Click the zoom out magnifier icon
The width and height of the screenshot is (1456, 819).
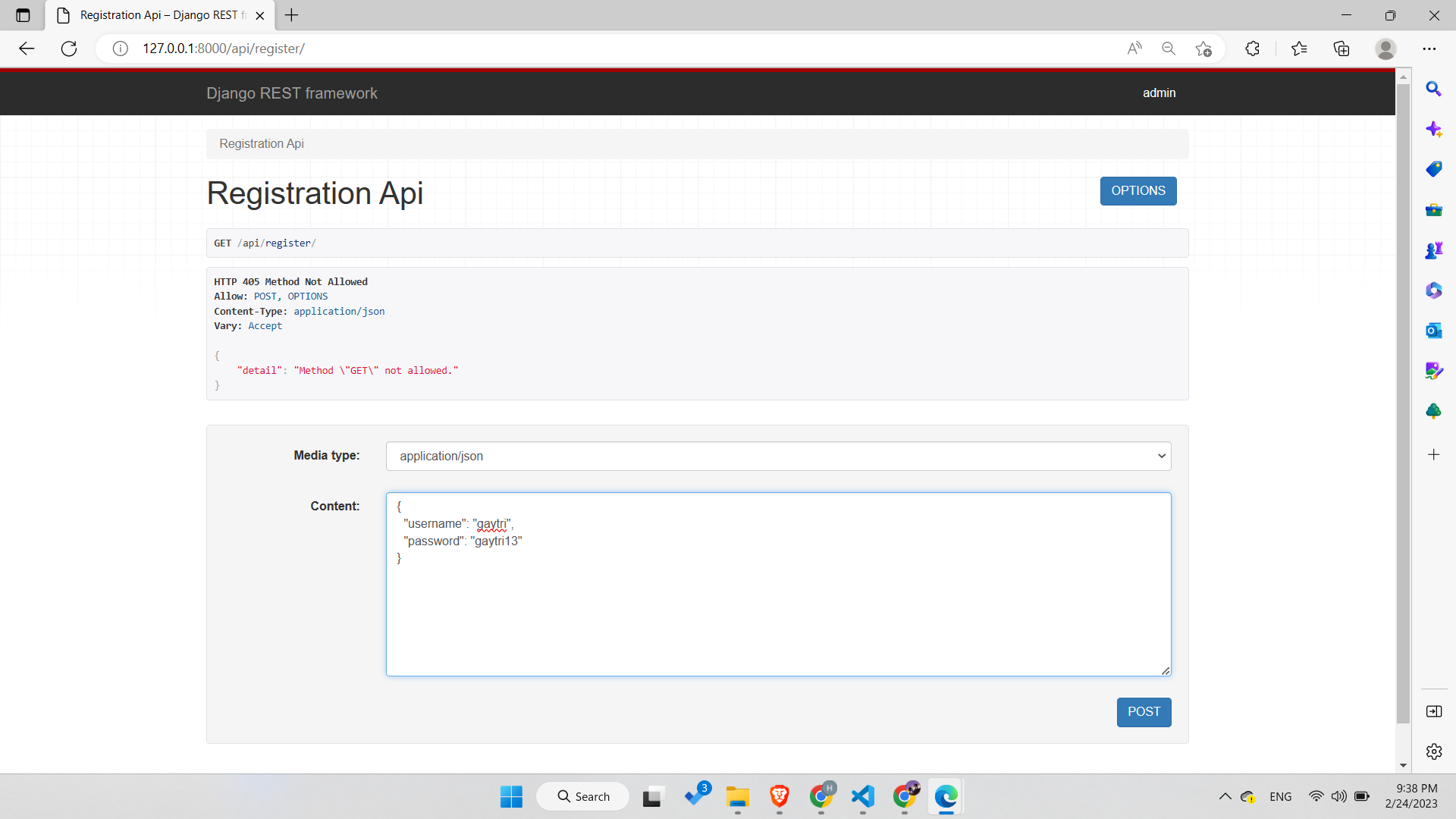click(x=1169, y=49)
